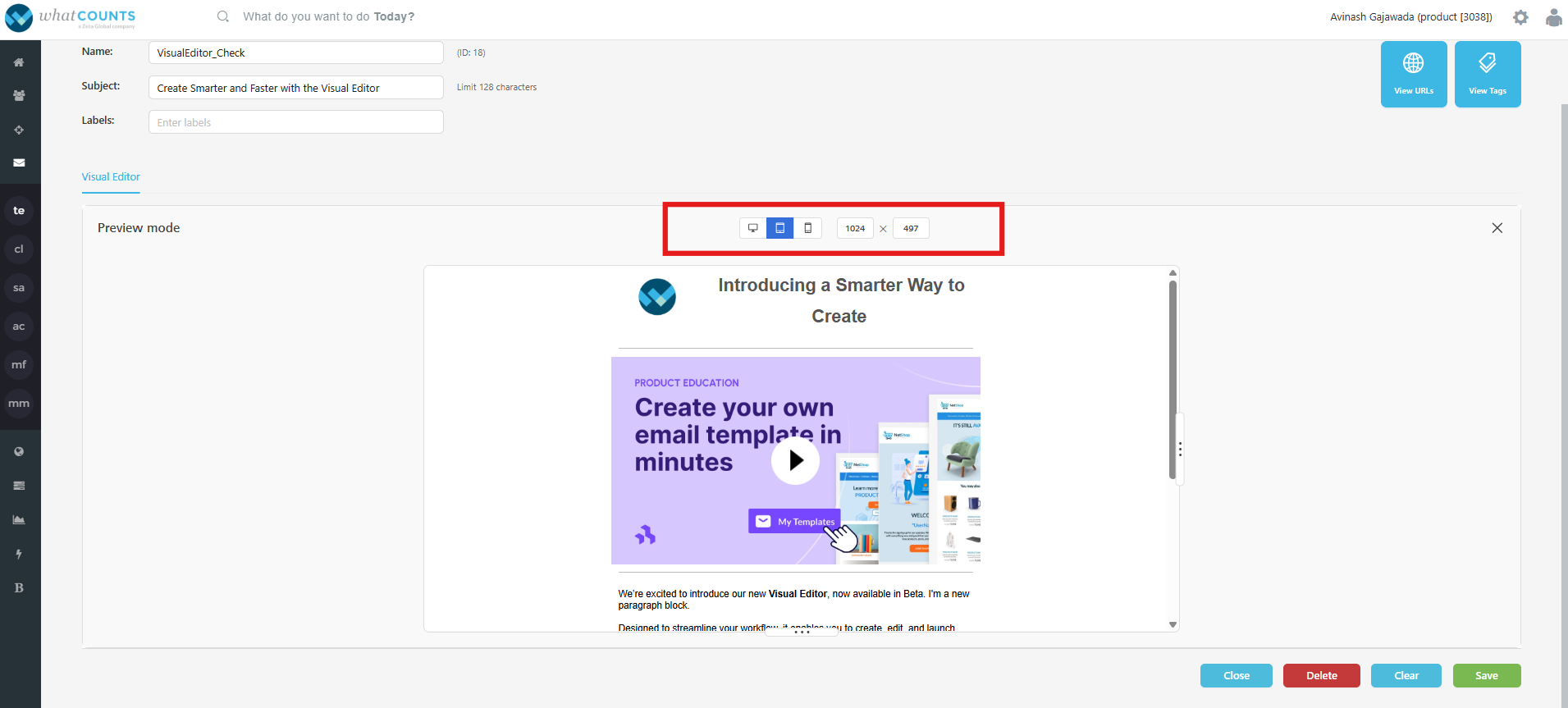Open the user profile menu

(1553, 17)
